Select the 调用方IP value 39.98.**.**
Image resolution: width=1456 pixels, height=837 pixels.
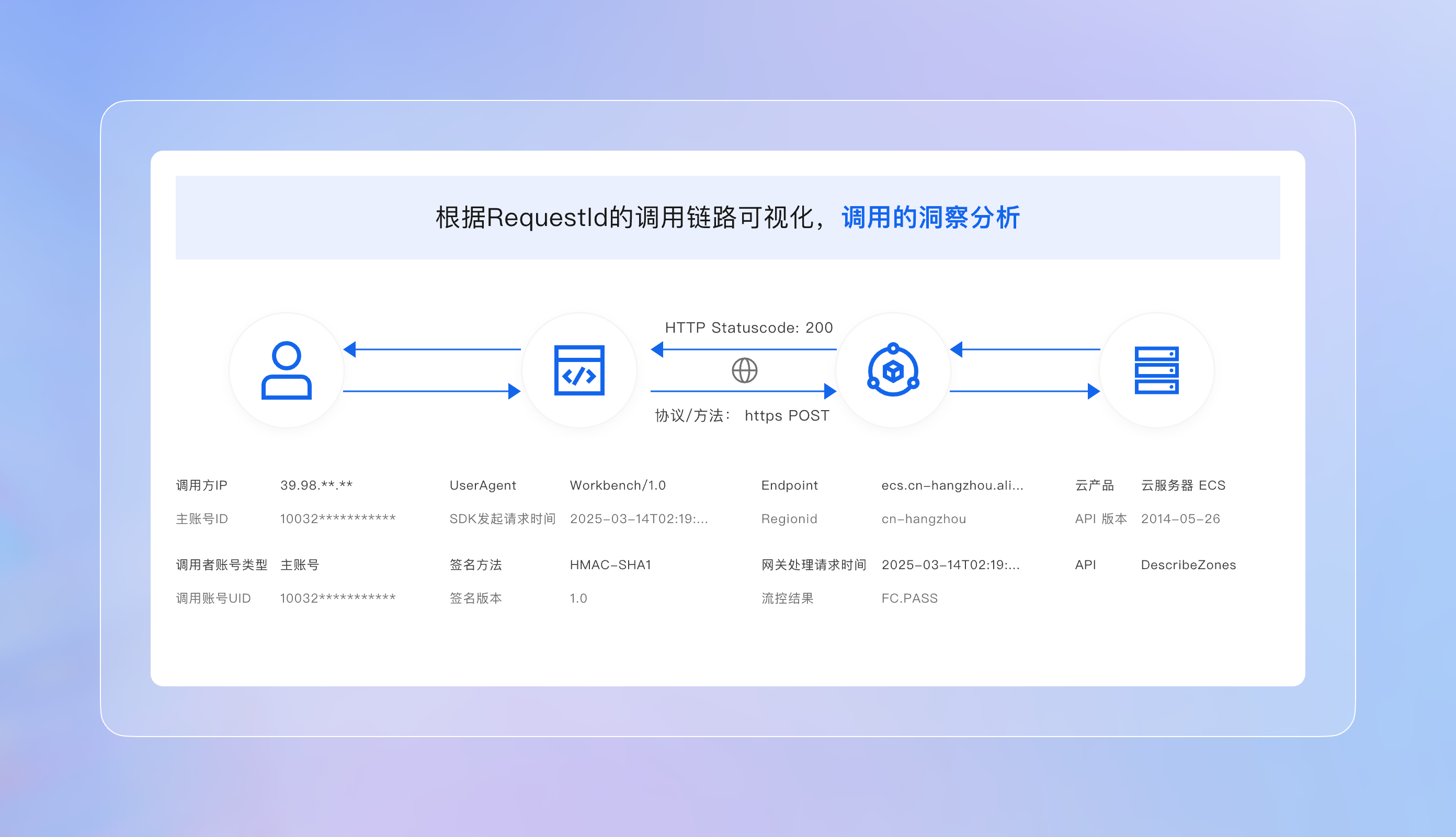tap(316, 484)
